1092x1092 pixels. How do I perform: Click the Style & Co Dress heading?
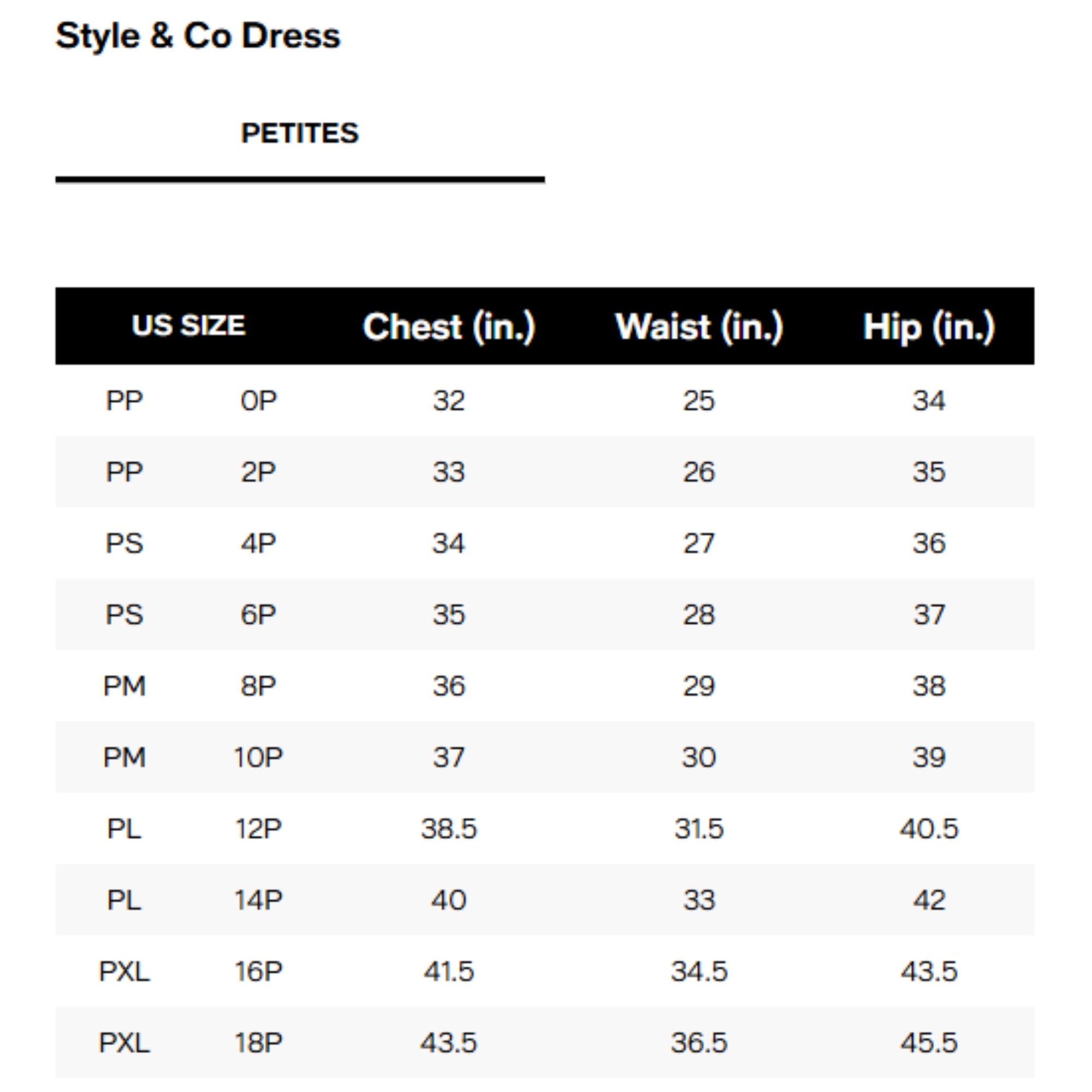(198, 36)
